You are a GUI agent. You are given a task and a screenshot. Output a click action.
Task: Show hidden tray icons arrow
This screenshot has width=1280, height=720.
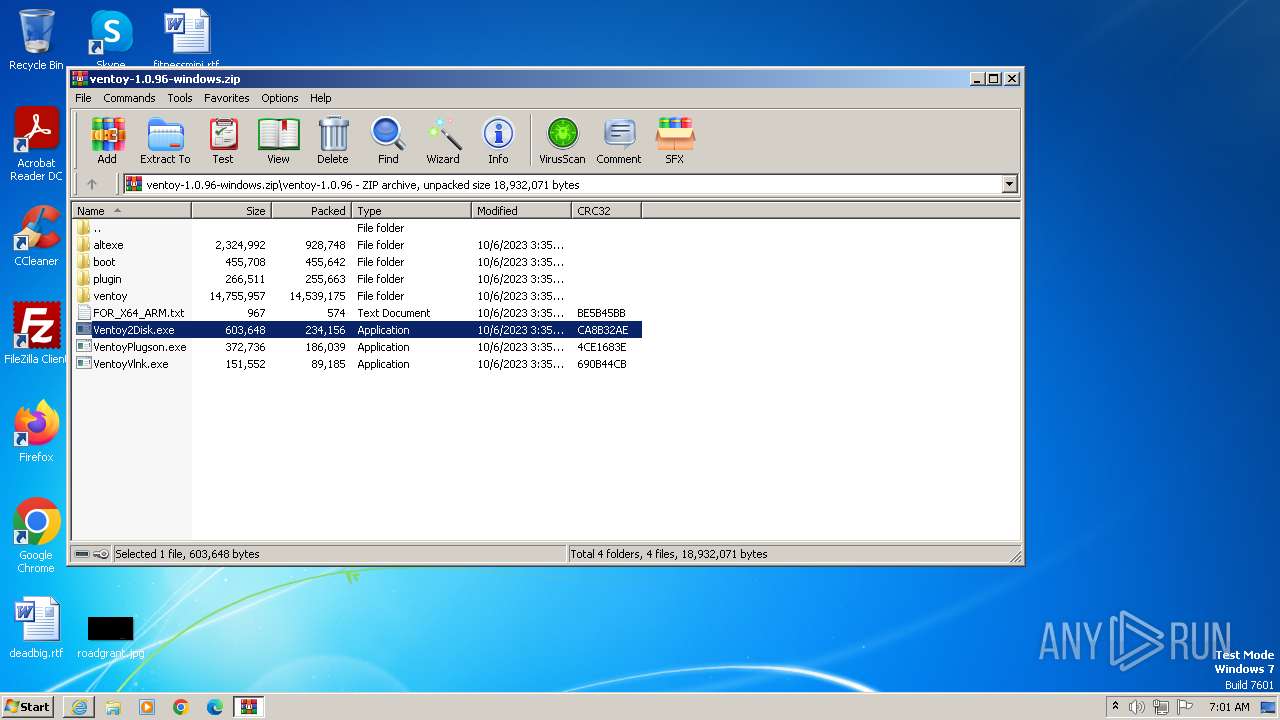[x=1115, y=707]
